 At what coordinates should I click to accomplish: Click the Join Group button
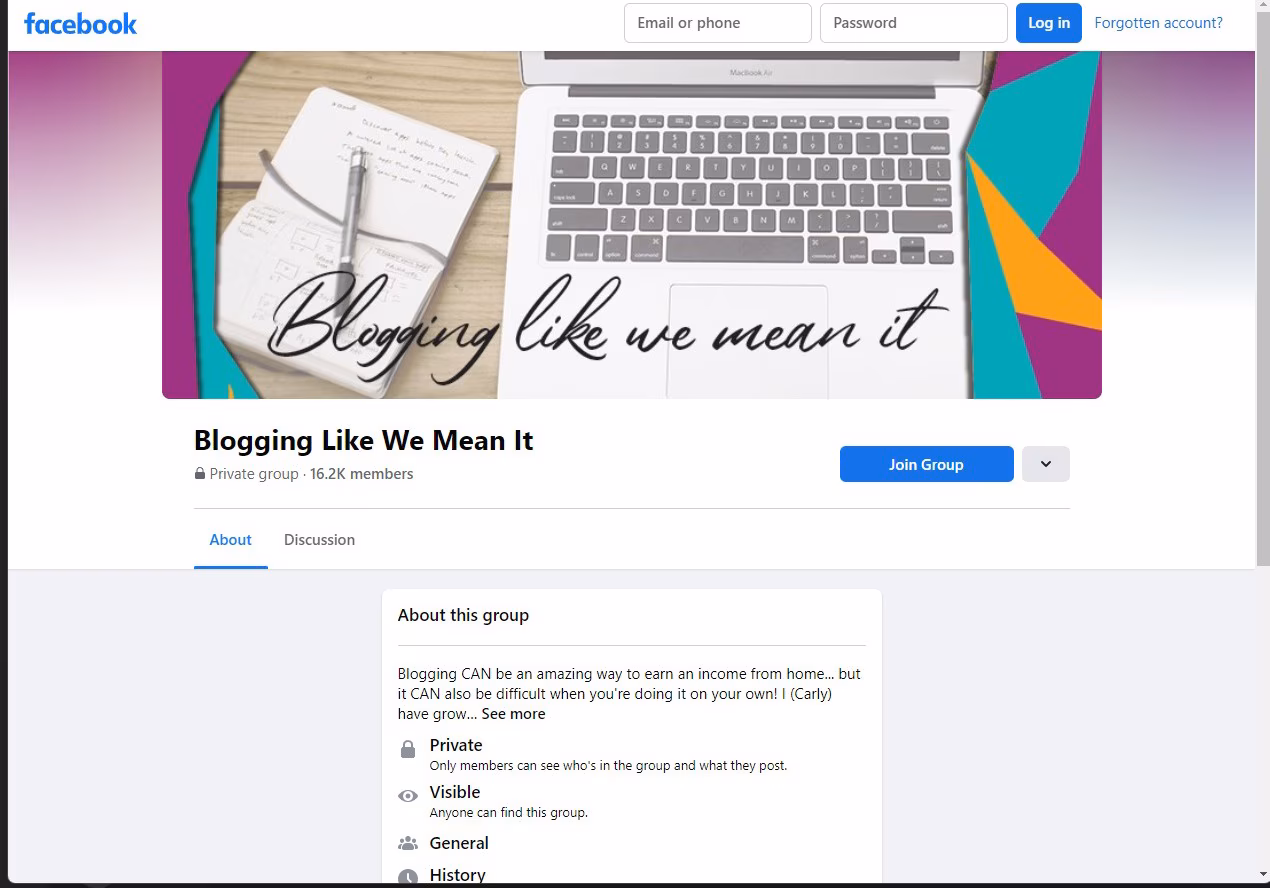926,464
